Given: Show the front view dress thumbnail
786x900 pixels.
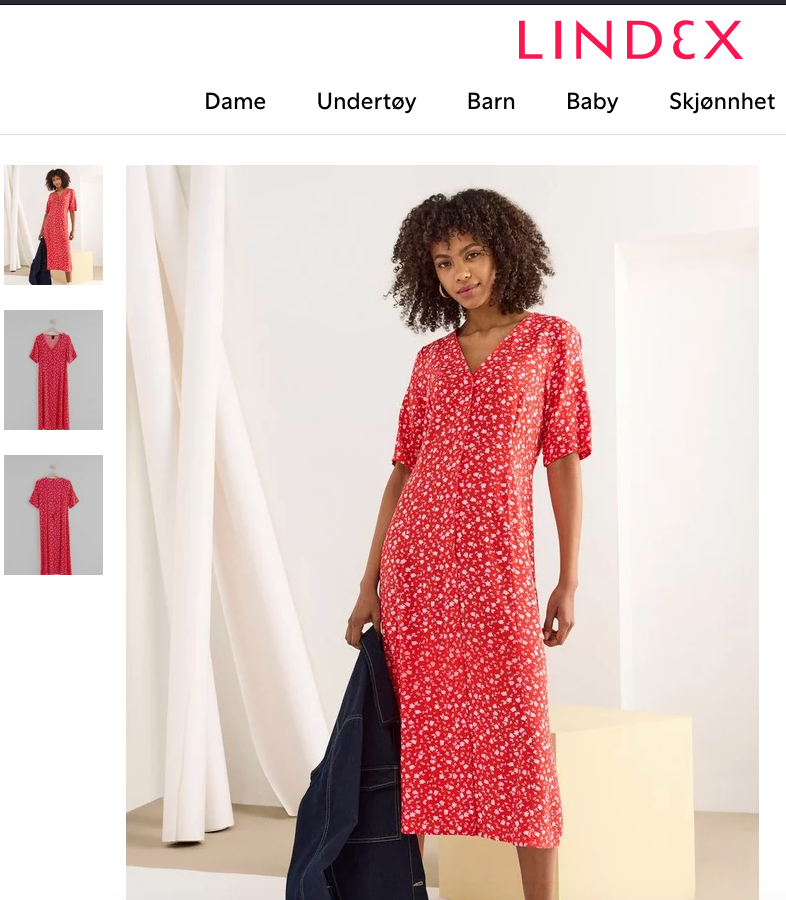Looking at the screenshot, I should tap(53, 370).
